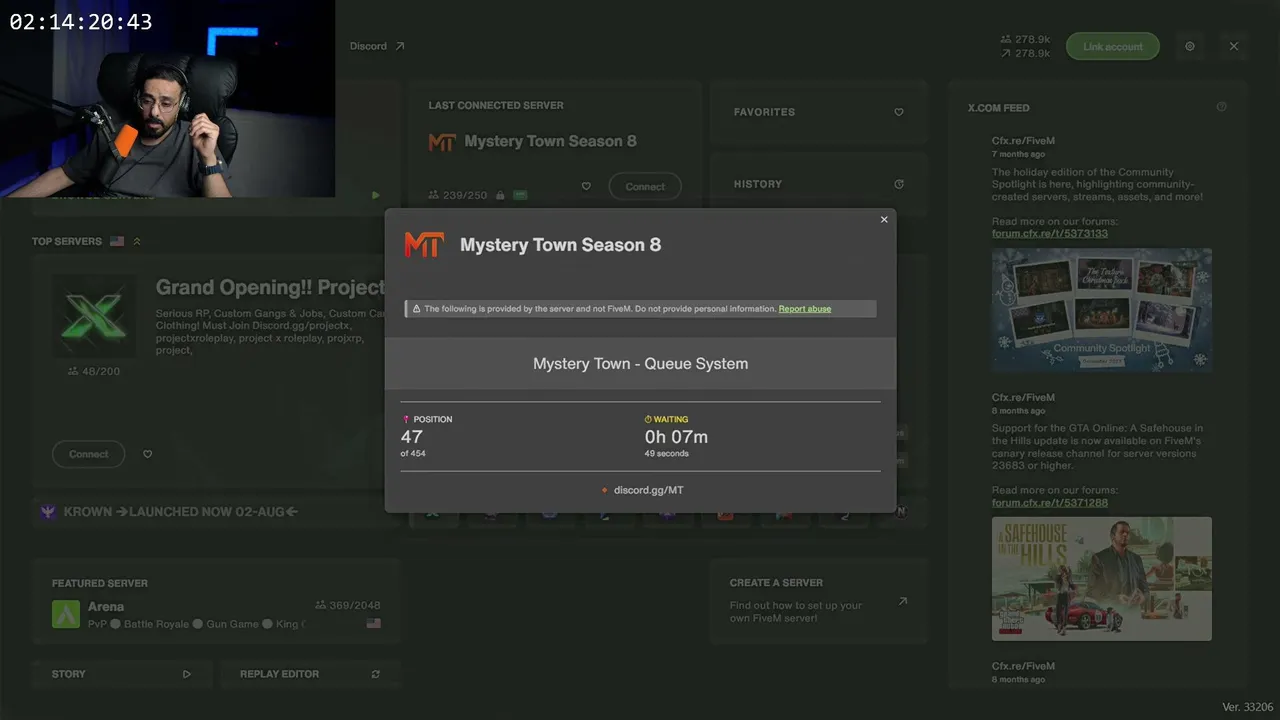Click the MT logo under Last Connected Server
The height and width of the screenshot is (720, 1280).
tap(442, 142)
